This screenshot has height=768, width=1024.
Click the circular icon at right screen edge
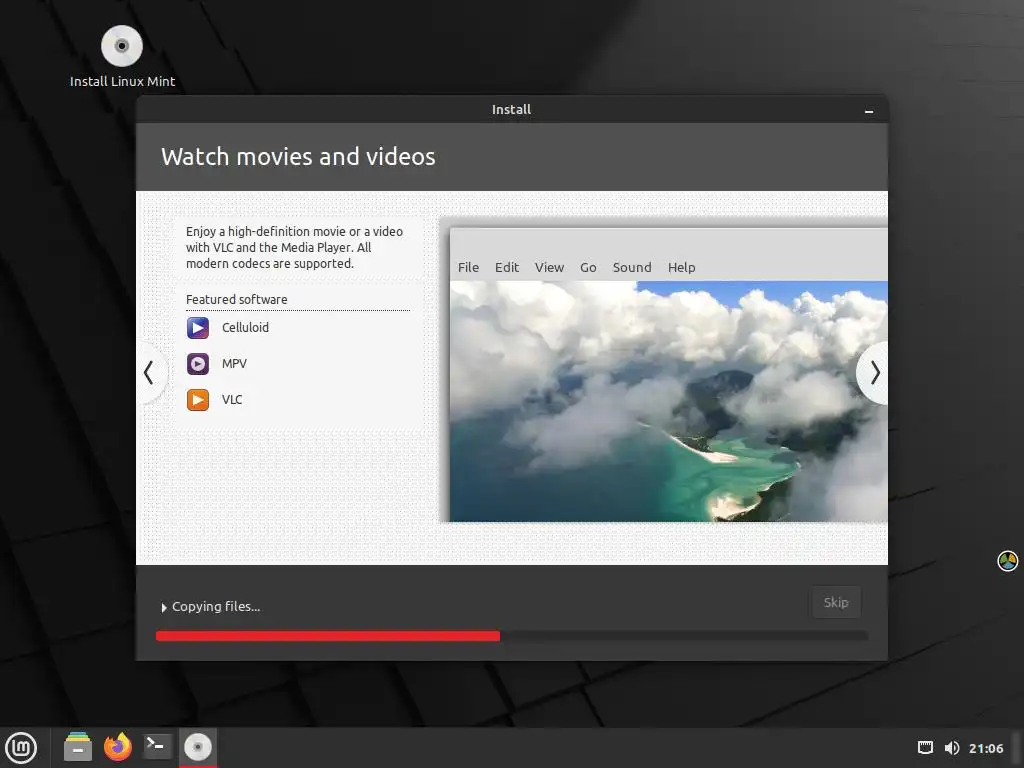tap(1008, 560)
